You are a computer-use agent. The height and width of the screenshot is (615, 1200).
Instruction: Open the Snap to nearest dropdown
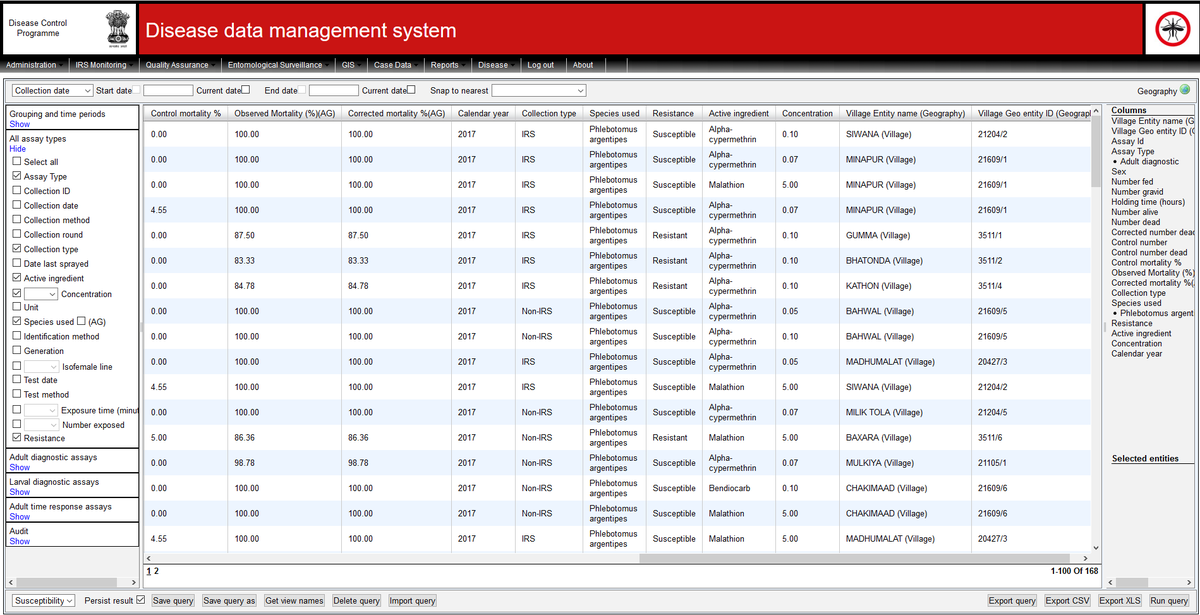[x=538, y=91]
